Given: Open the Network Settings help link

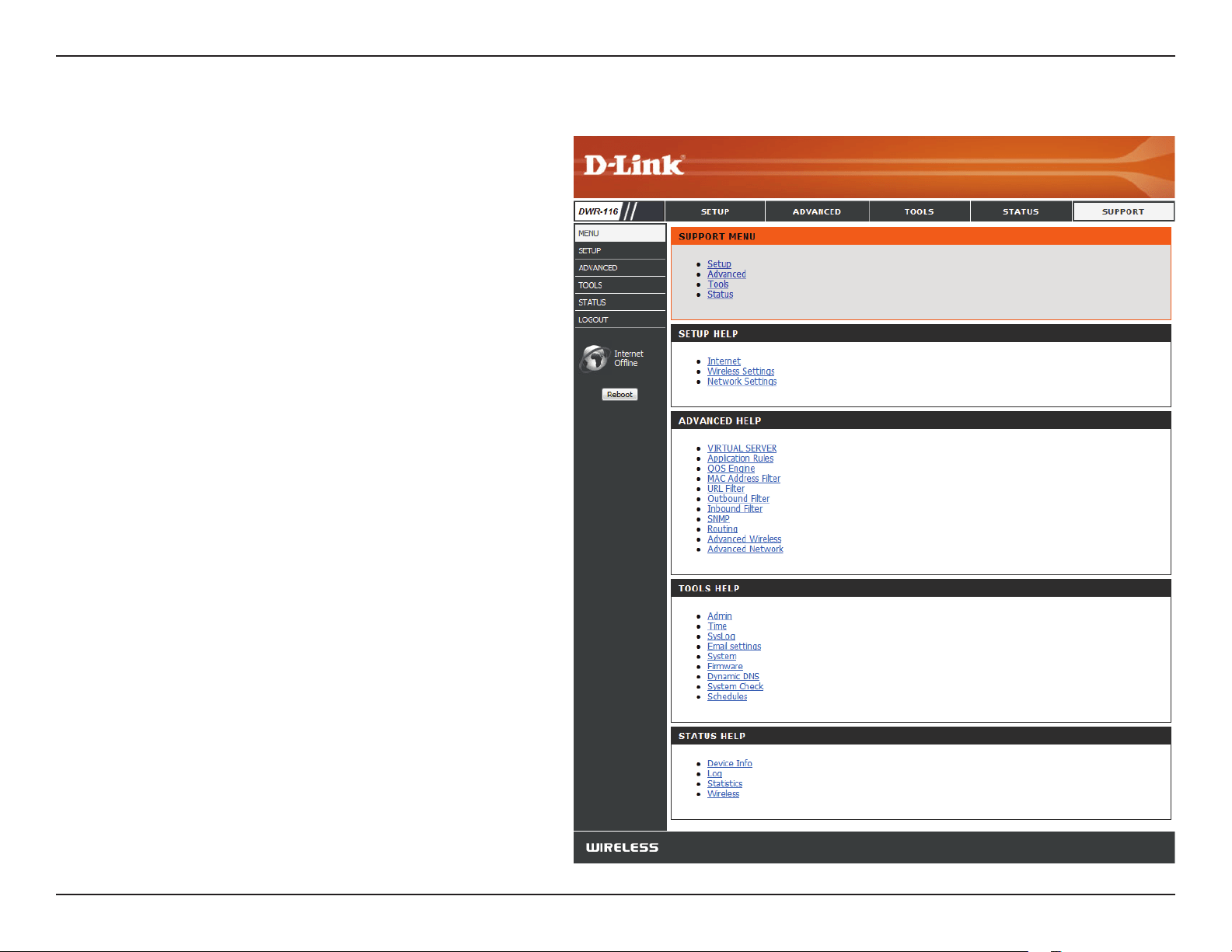Looking at the screenshot, I should click(742, 382).
